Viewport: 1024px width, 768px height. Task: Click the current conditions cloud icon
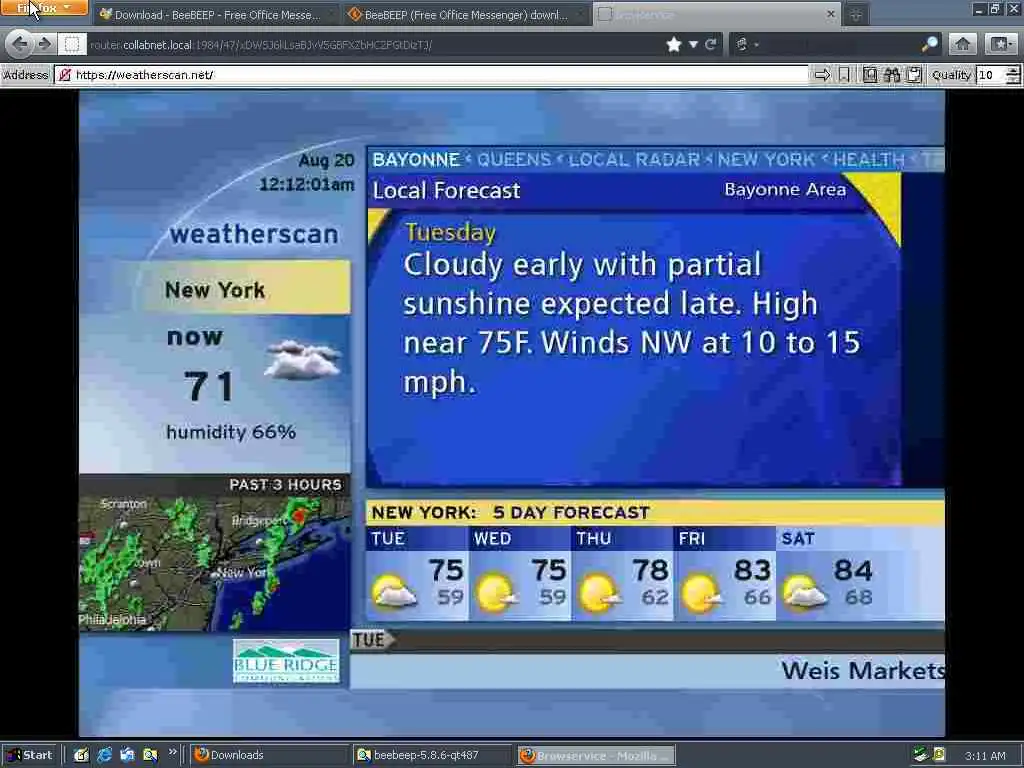(302, 360)
